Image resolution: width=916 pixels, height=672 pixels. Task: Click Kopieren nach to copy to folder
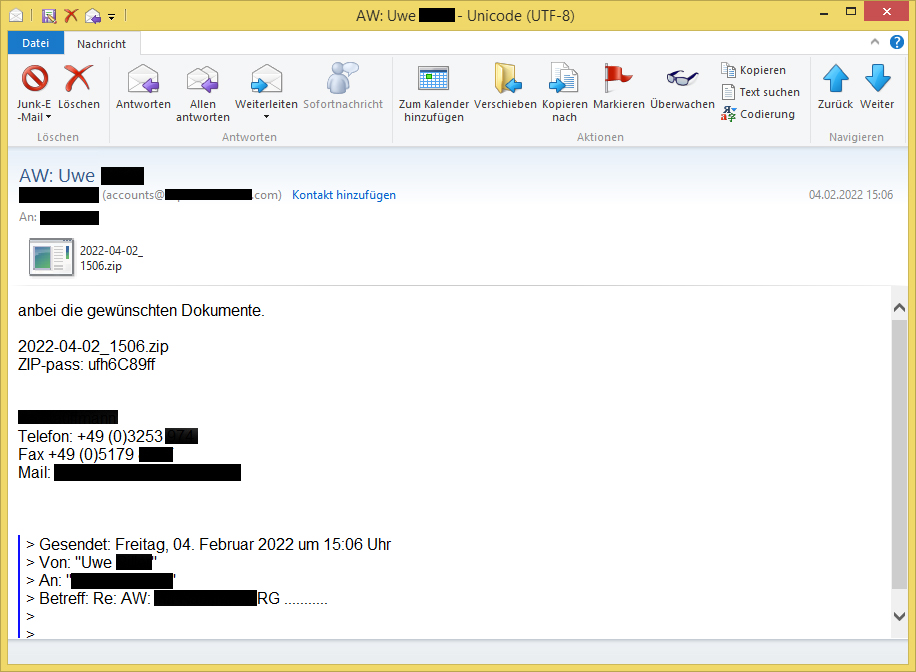point(564,93)
